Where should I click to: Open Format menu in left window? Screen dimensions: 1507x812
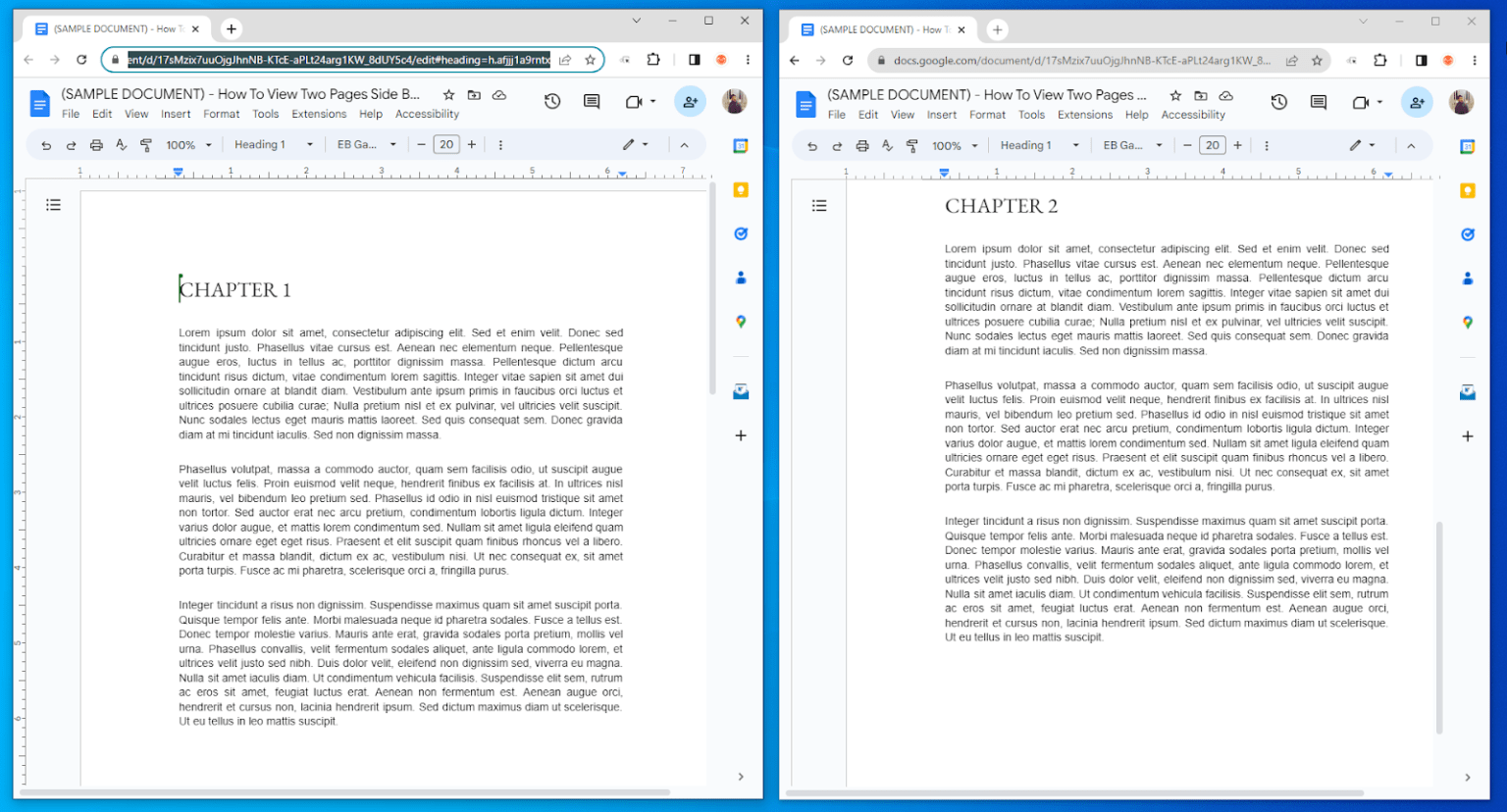point(222,114)
